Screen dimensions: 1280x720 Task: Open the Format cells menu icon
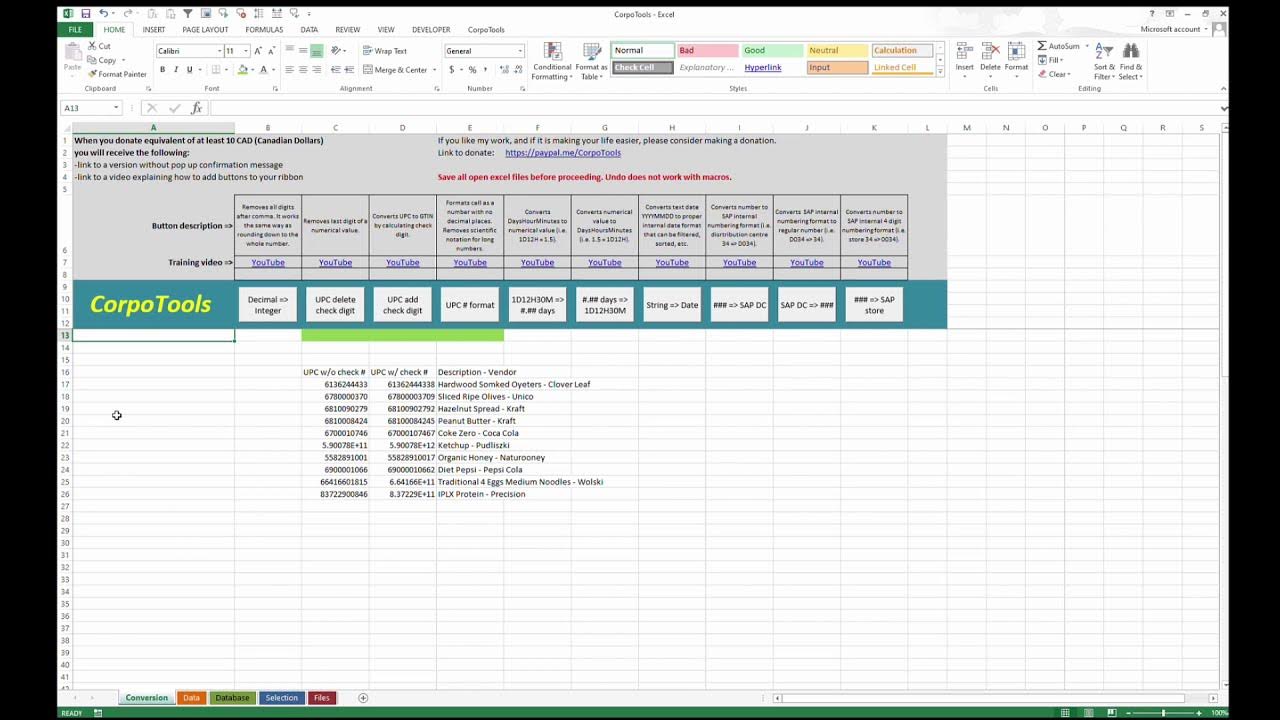1016,58
